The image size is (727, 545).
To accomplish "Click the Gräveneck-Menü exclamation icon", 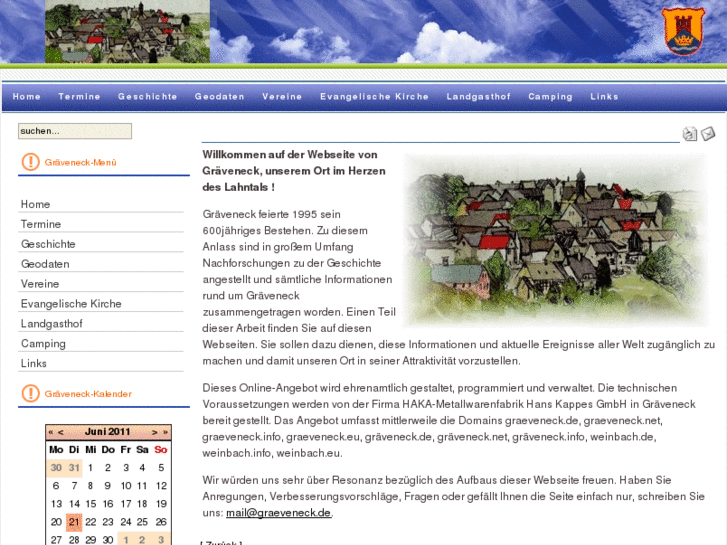I will click(31, 162).
